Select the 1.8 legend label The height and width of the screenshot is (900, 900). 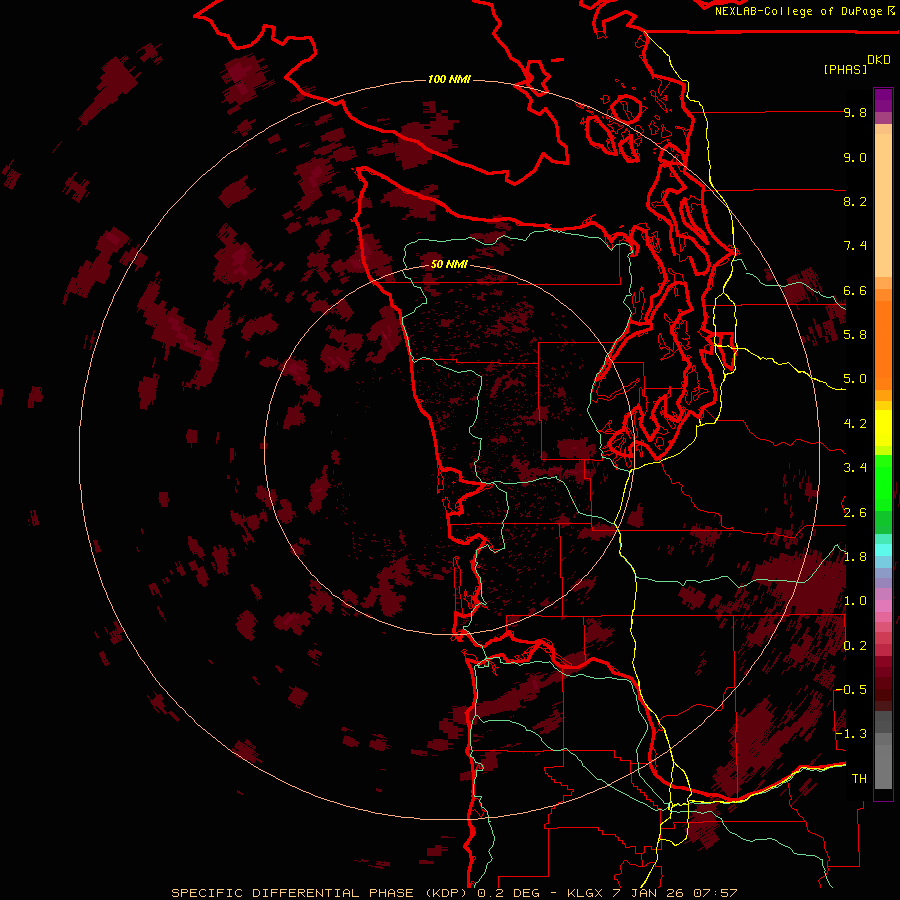tap(855, 557)
